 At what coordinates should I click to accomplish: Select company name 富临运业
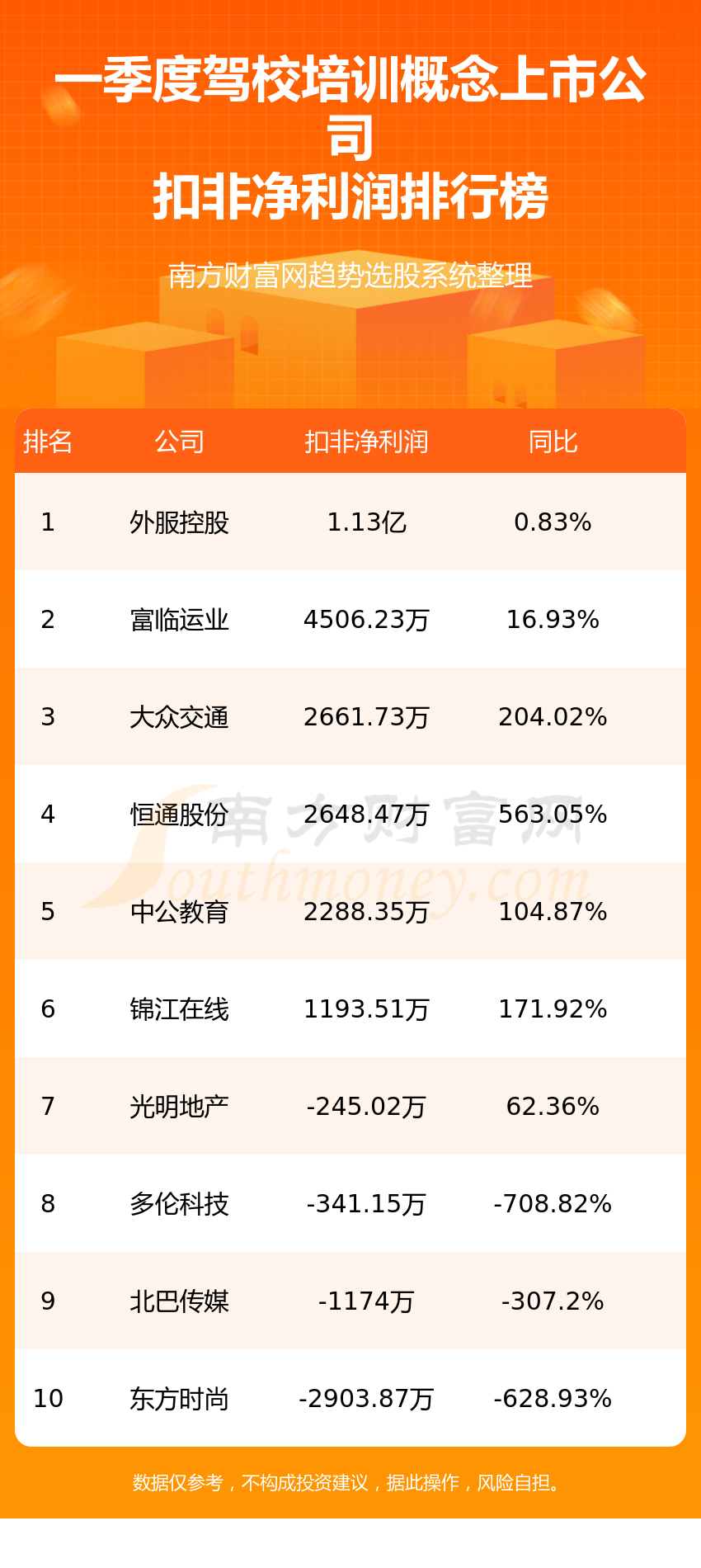pyautogui.click(x=180, y=620)
